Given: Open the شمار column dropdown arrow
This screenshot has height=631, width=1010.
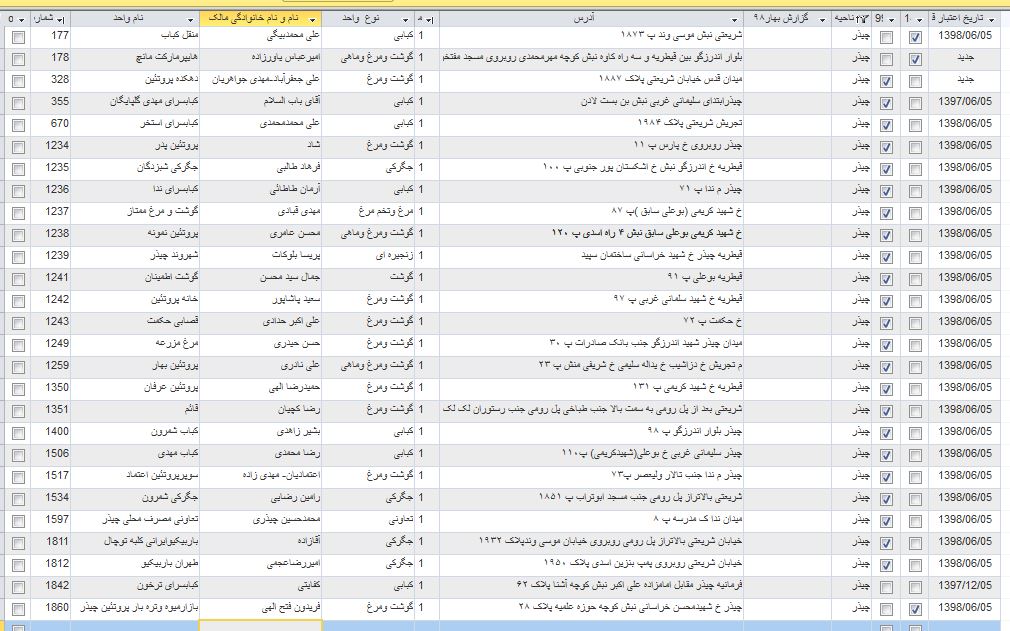Looking at the screenshot, I should point(61,19).
